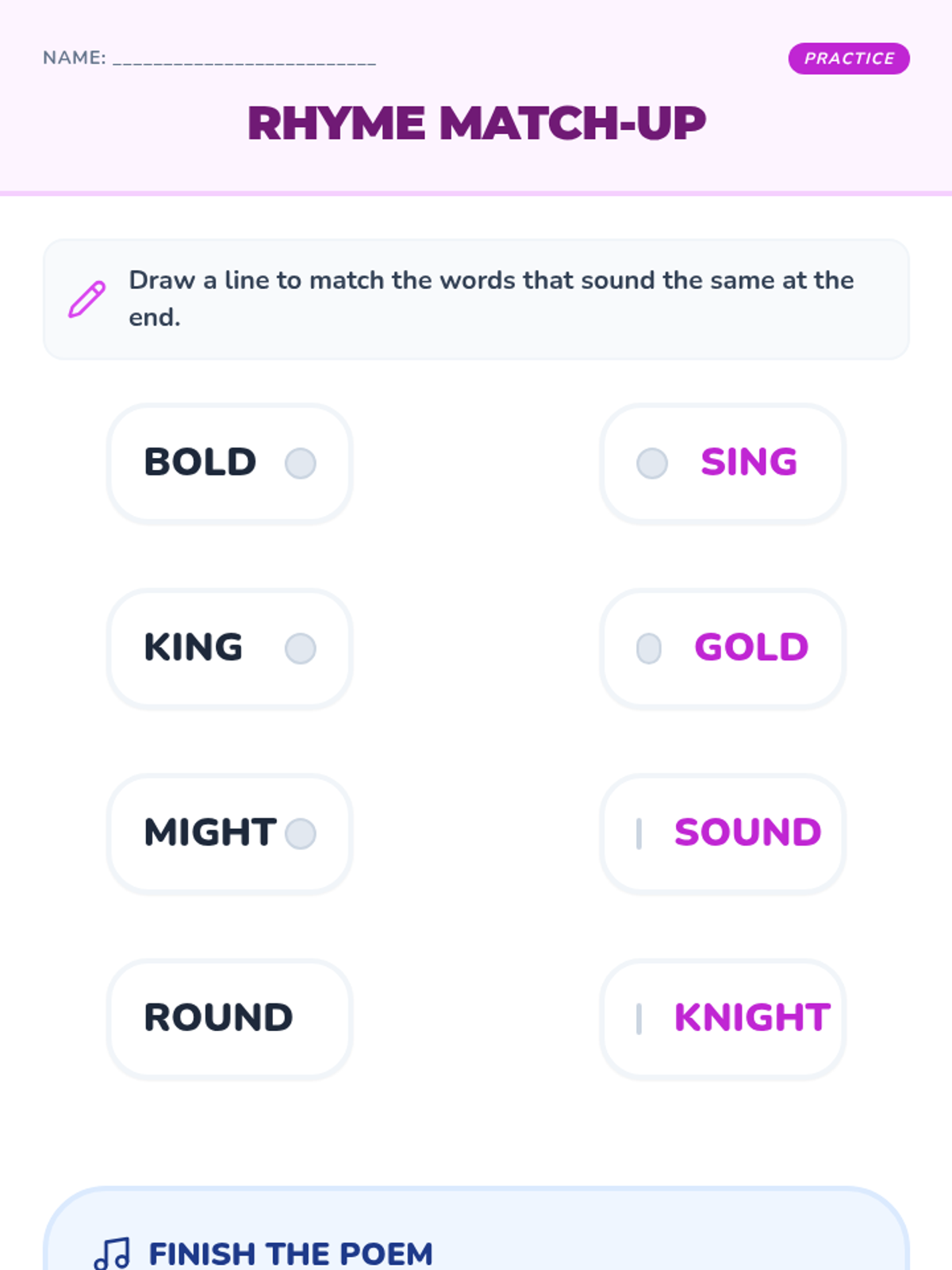Click the word KING

pos(194,648)
